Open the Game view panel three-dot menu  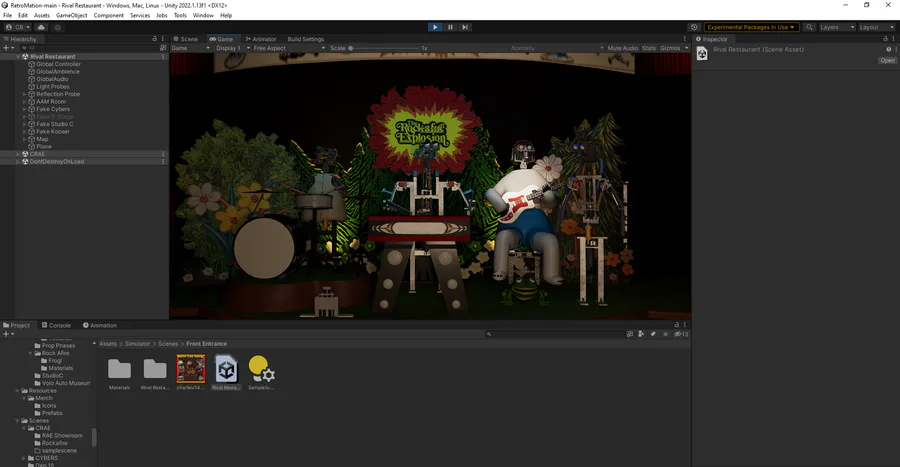pyautogui.click(x=685, y=38)
